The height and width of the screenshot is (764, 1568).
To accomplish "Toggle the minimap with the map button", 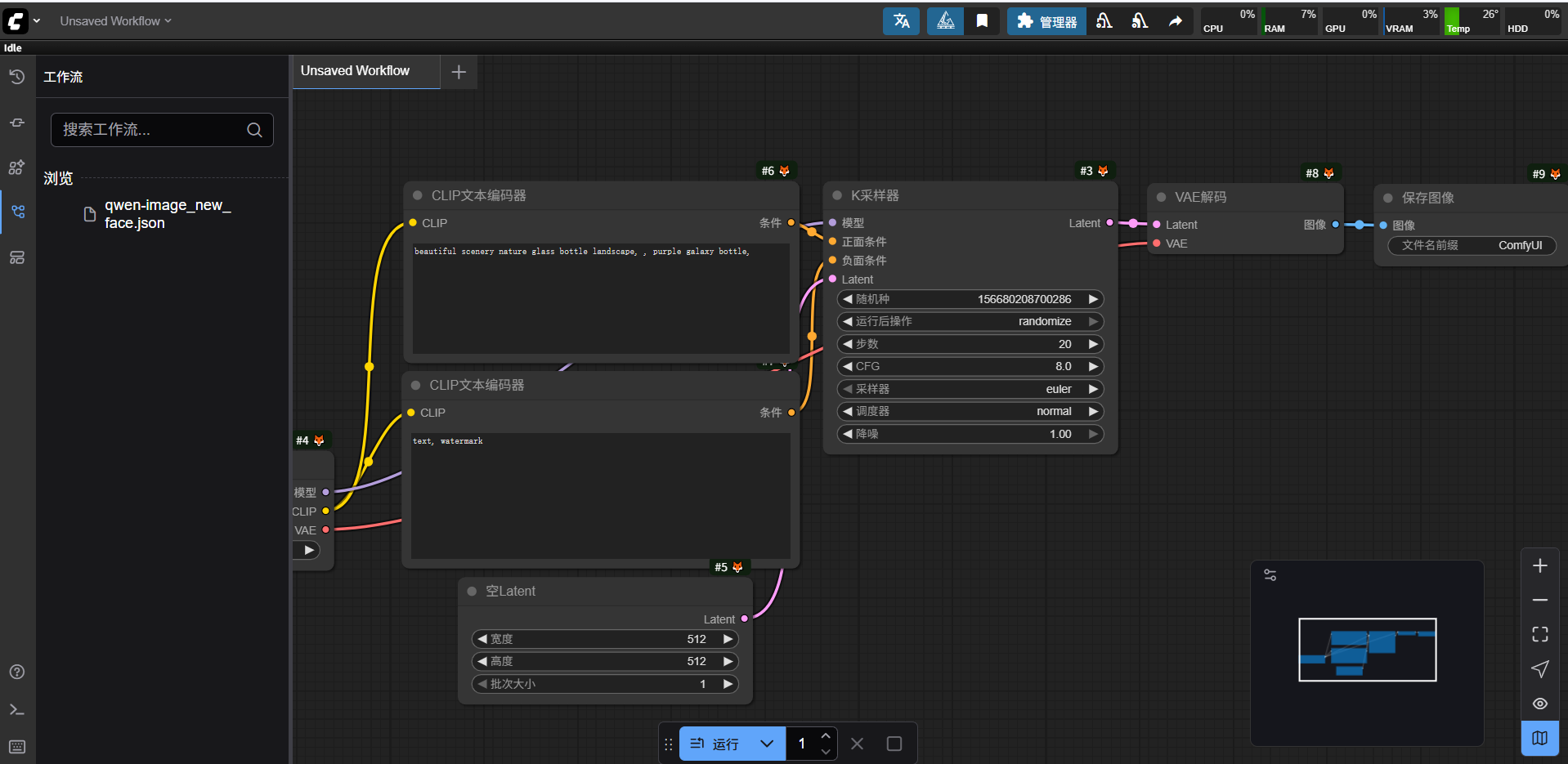I will (1539, 738).
